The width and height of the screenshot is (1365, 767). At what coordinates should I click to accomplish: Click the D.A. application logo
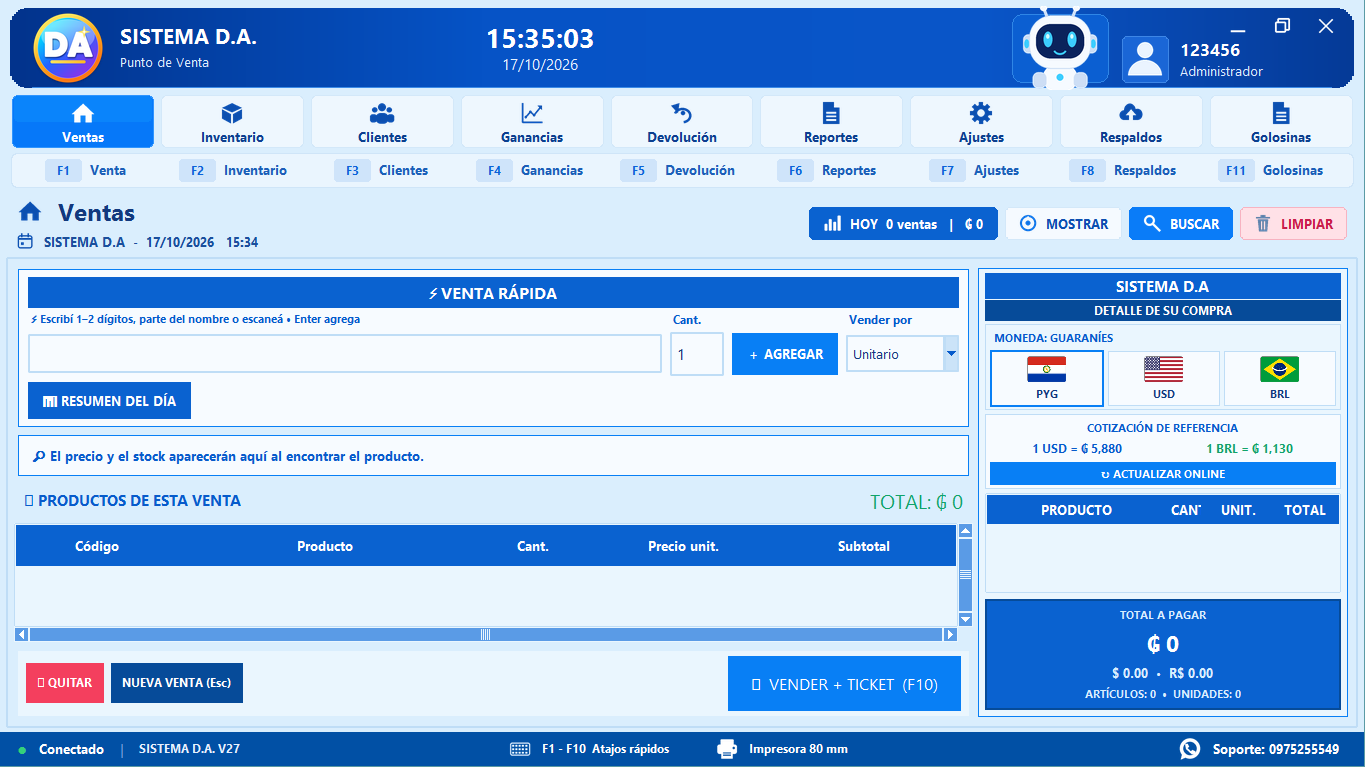click(x=67, y=48)
